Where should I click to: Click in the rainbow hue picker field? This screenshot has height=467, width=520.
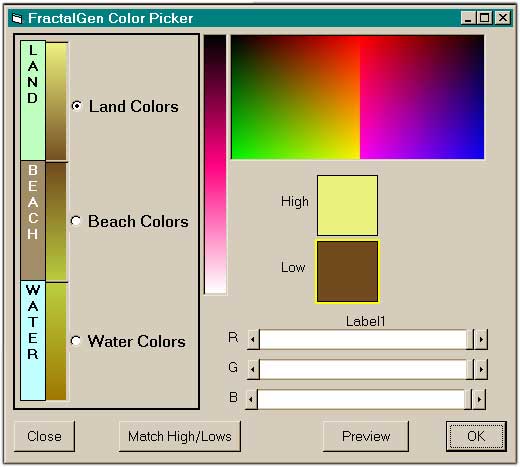coord(358,97)
